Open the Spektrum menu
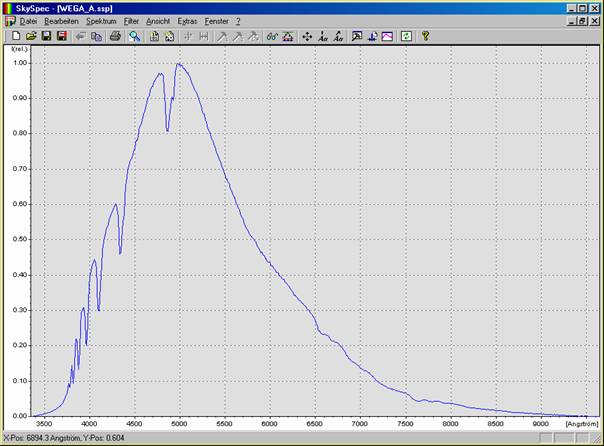Screen dimensions: 604x446 (101, 21)
